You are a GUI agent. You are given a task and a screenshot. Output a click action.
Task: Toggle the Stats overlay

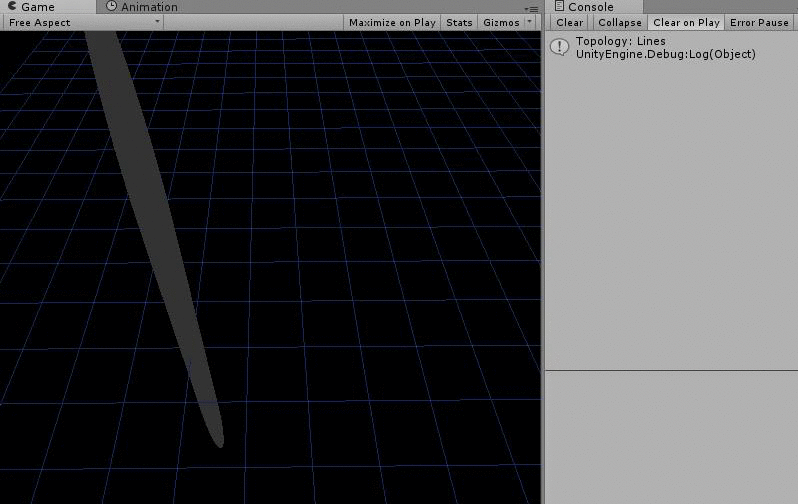coord(459,22)
